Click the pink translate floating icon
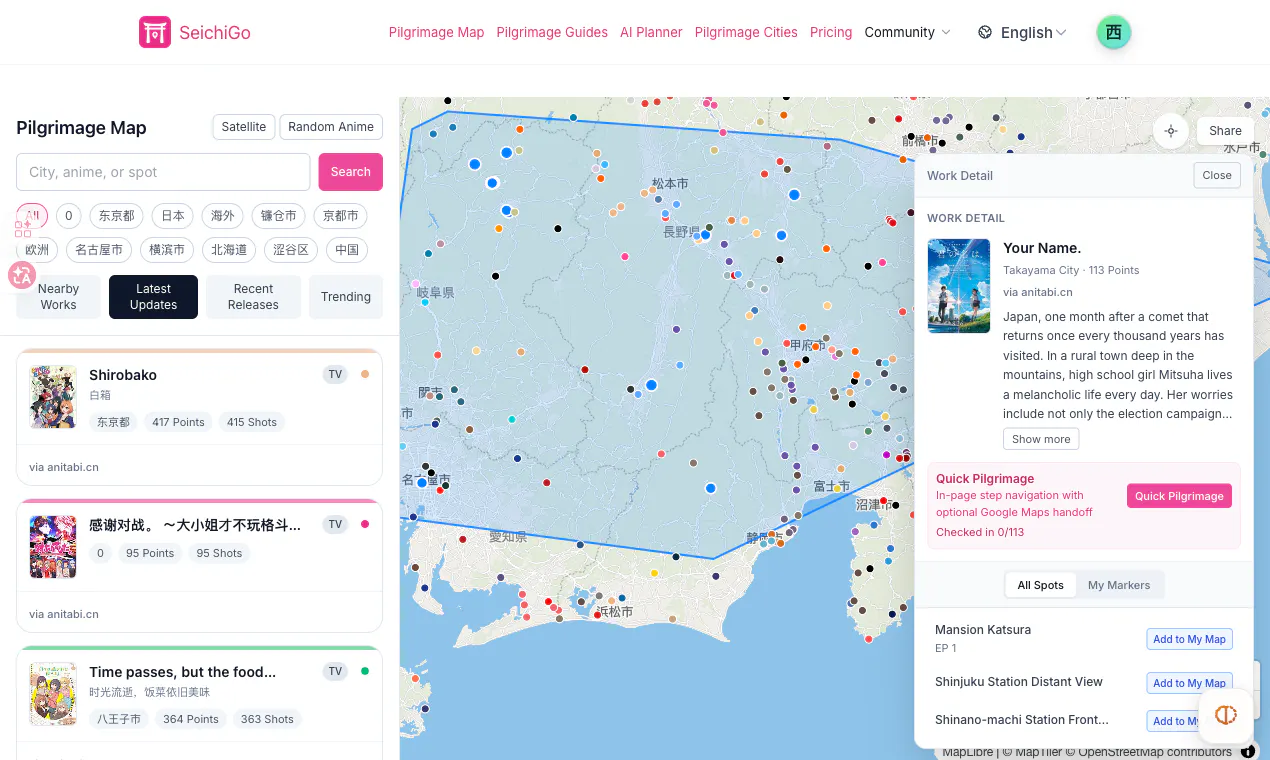 click(22, 275)
